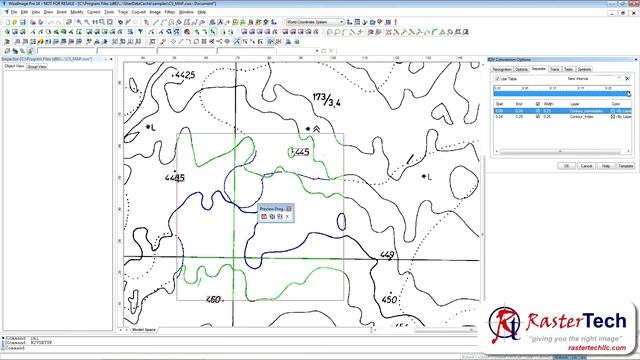Click the blue funnel filter icon

click(x=140, y=32)
